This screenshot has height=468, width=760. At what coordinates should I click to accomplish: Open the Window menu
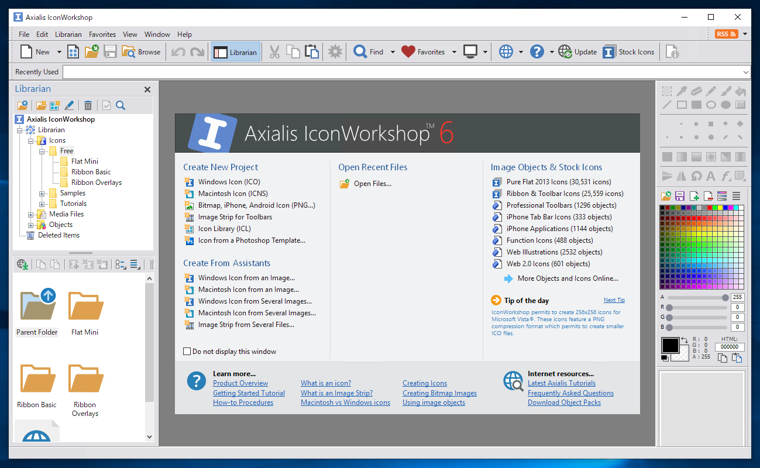157,34
